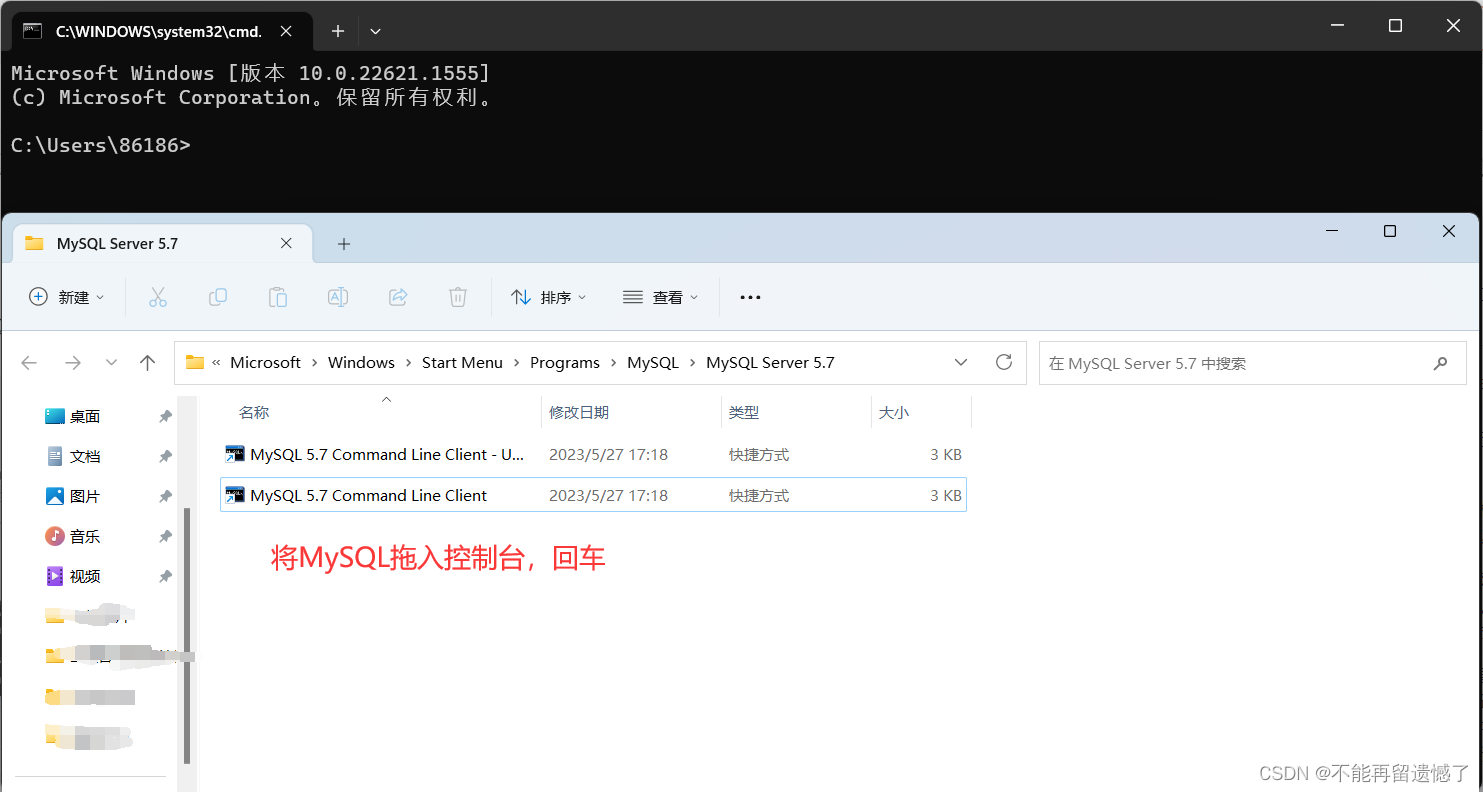Click the Delete trash icon in Explorer toolbar
The height and width of the screenshot is (792, 1483).
457,297
